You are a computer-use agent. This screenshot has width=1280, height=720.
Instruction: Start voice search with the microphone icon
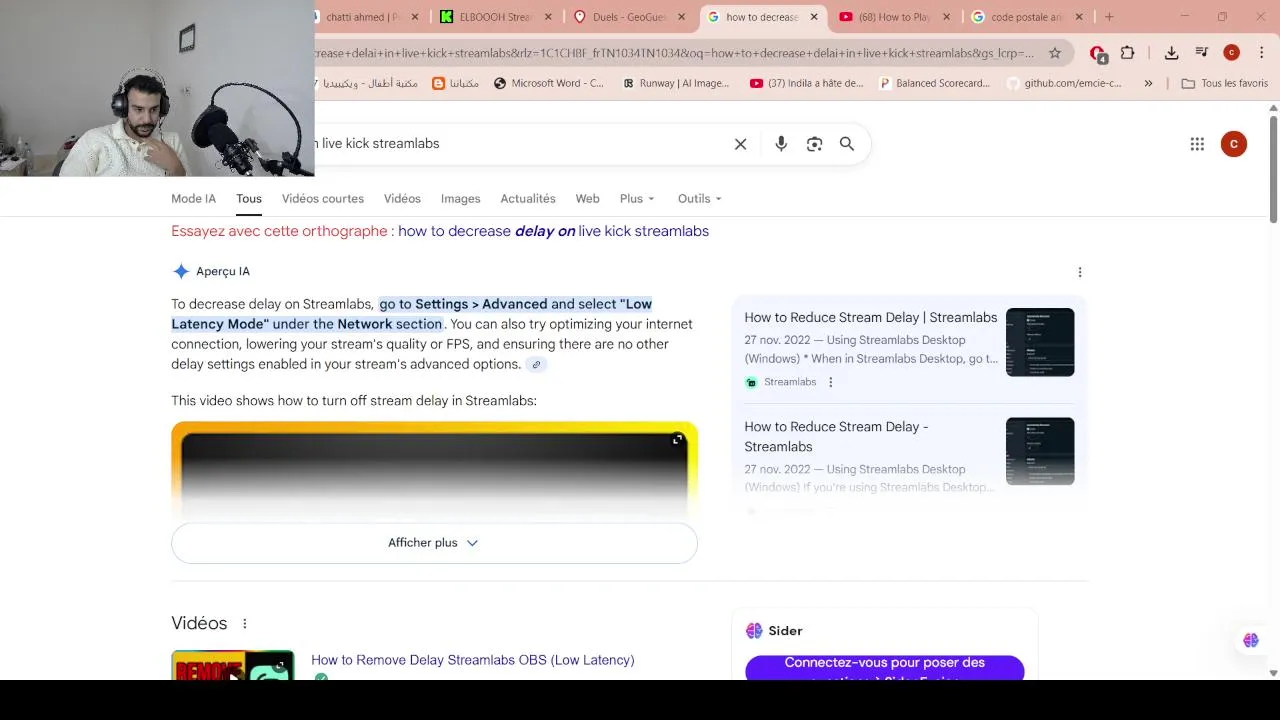click(781, 144)
